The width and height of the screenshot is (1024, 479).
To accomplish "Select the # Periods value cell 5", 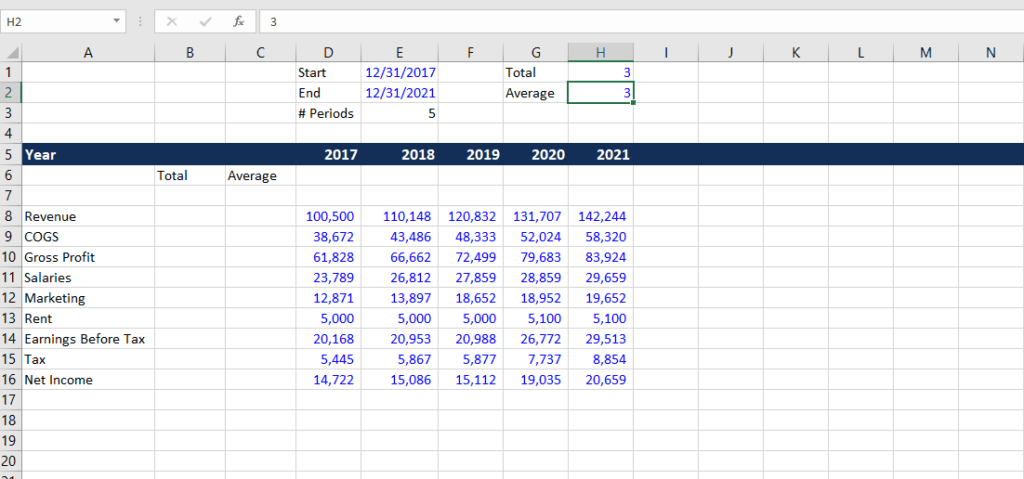I will (x=400, y=114).
